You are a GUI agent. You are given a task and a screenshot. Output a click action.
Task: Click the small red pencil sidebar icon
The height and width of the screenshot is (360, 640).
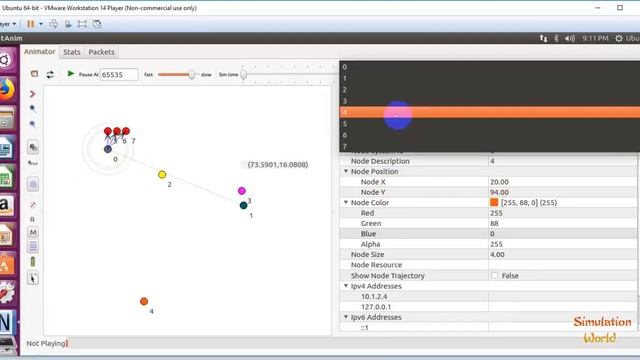[x=33, y=204]
